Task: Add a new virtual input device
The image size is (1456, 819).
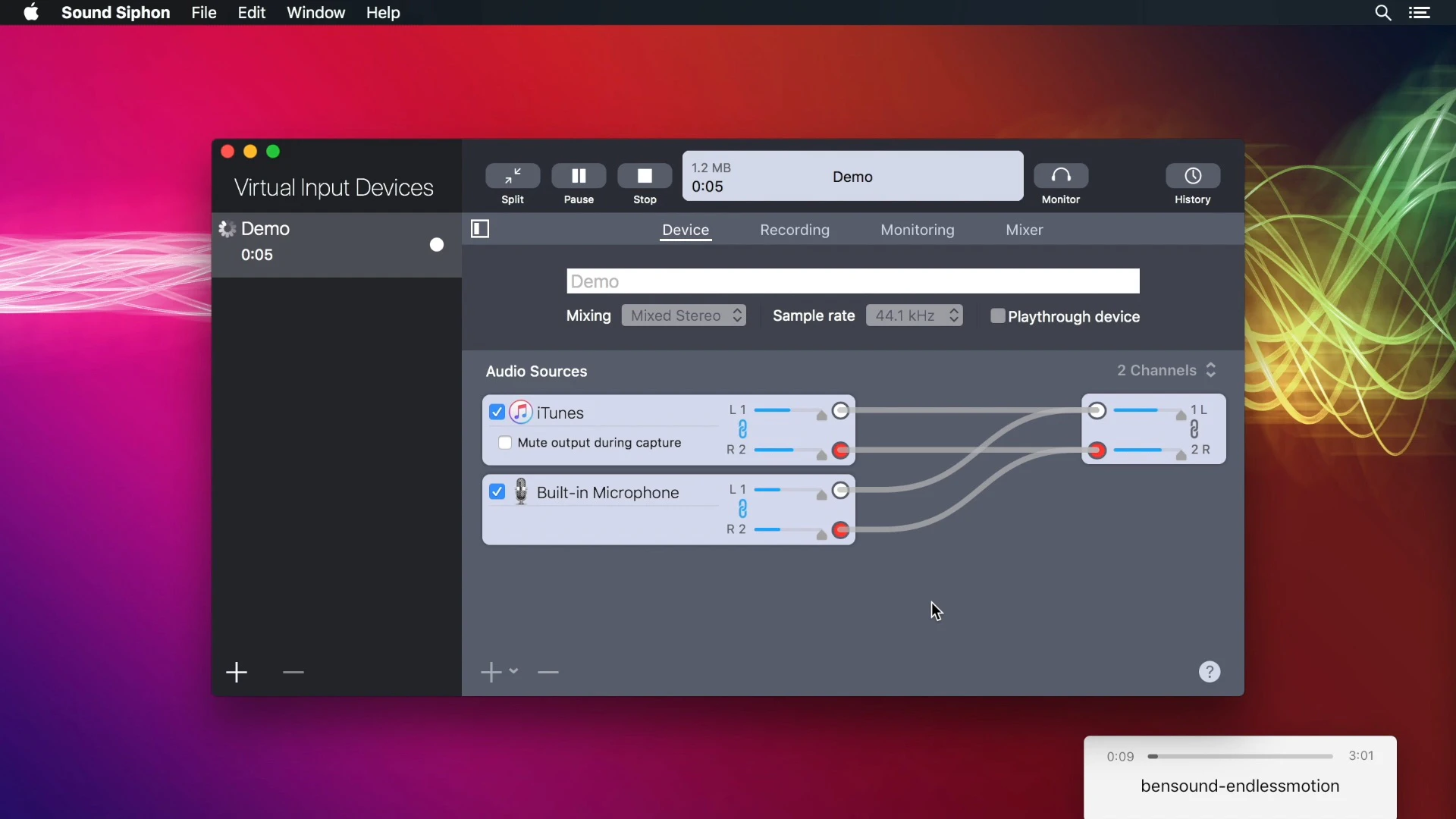Action: tap(237, 673)
